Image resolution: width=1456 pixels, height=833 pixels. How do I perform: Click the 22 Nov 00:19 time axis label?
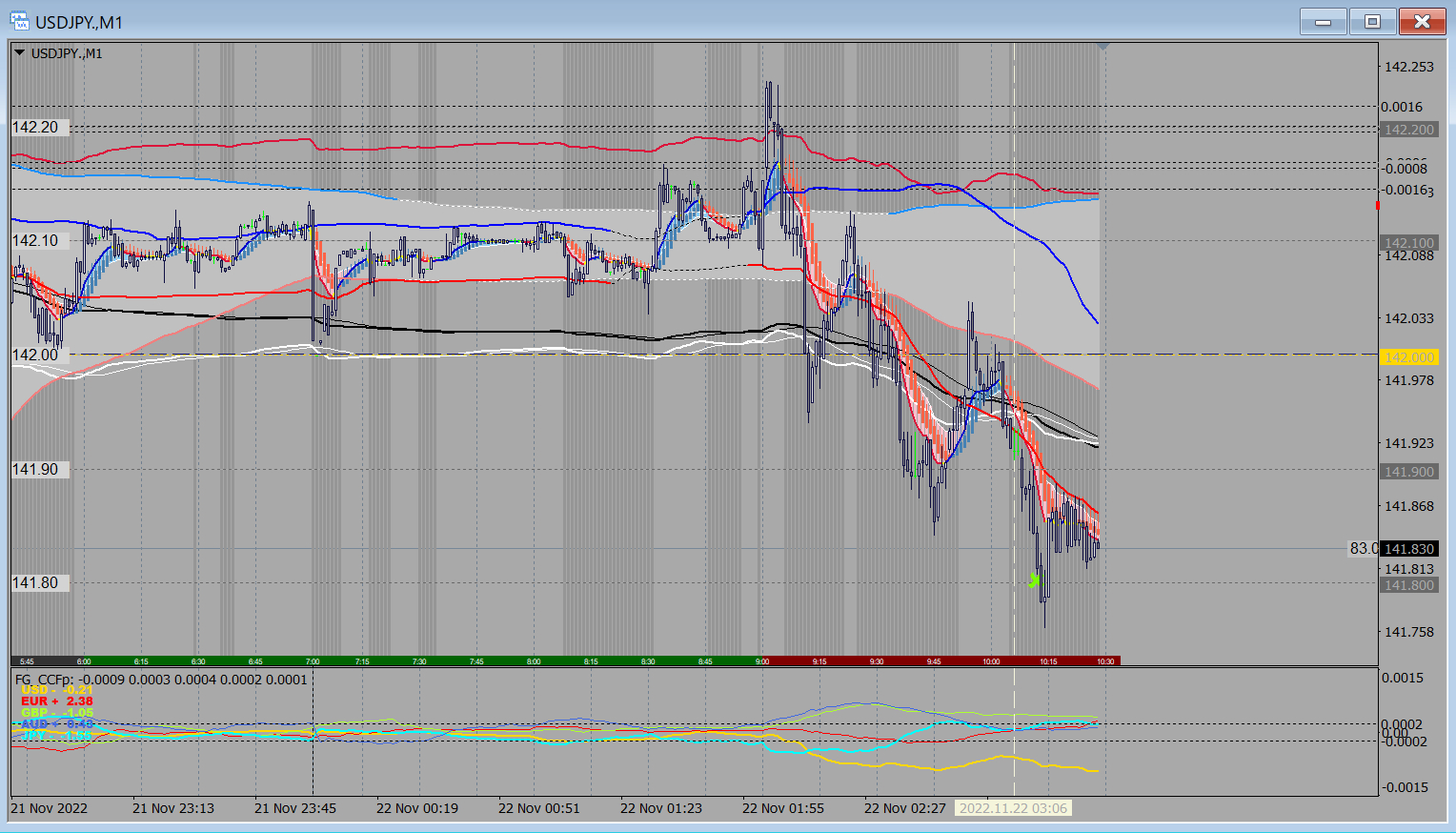tap(417, 808)
